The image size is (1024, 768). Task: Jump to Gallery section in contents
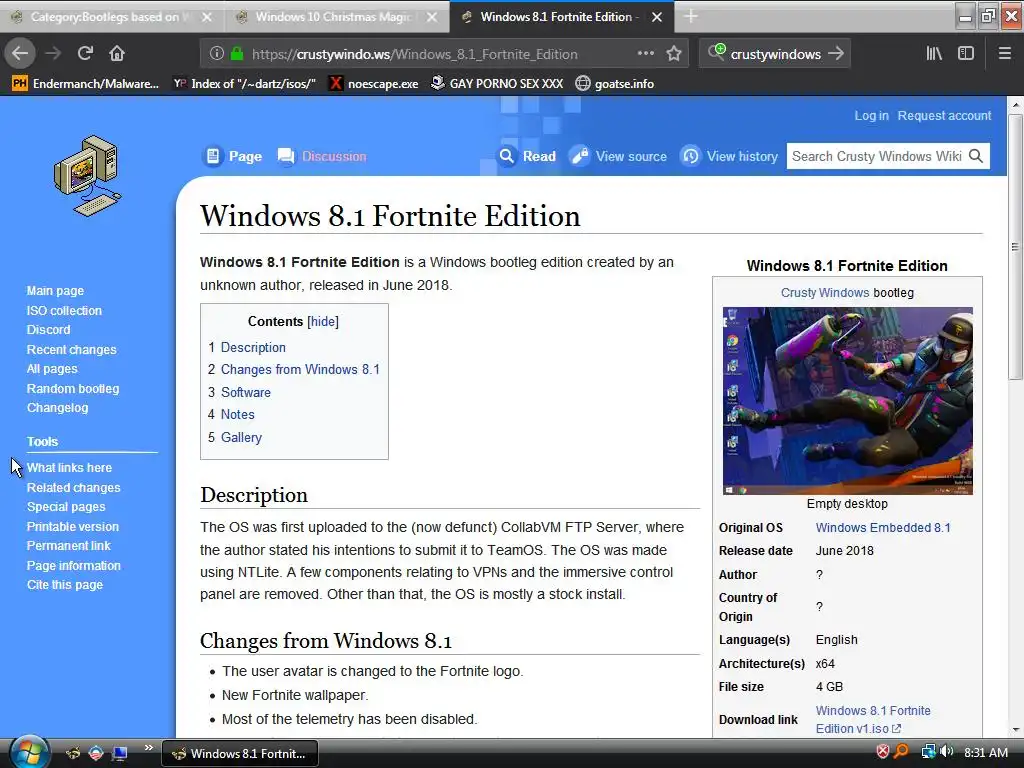[x=241, y=438]
